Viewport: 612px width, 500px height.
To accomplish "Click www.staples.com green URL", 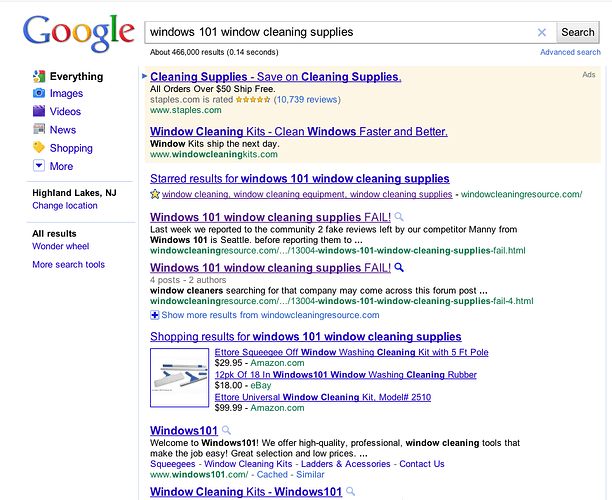I will click(x=186, y=110).
